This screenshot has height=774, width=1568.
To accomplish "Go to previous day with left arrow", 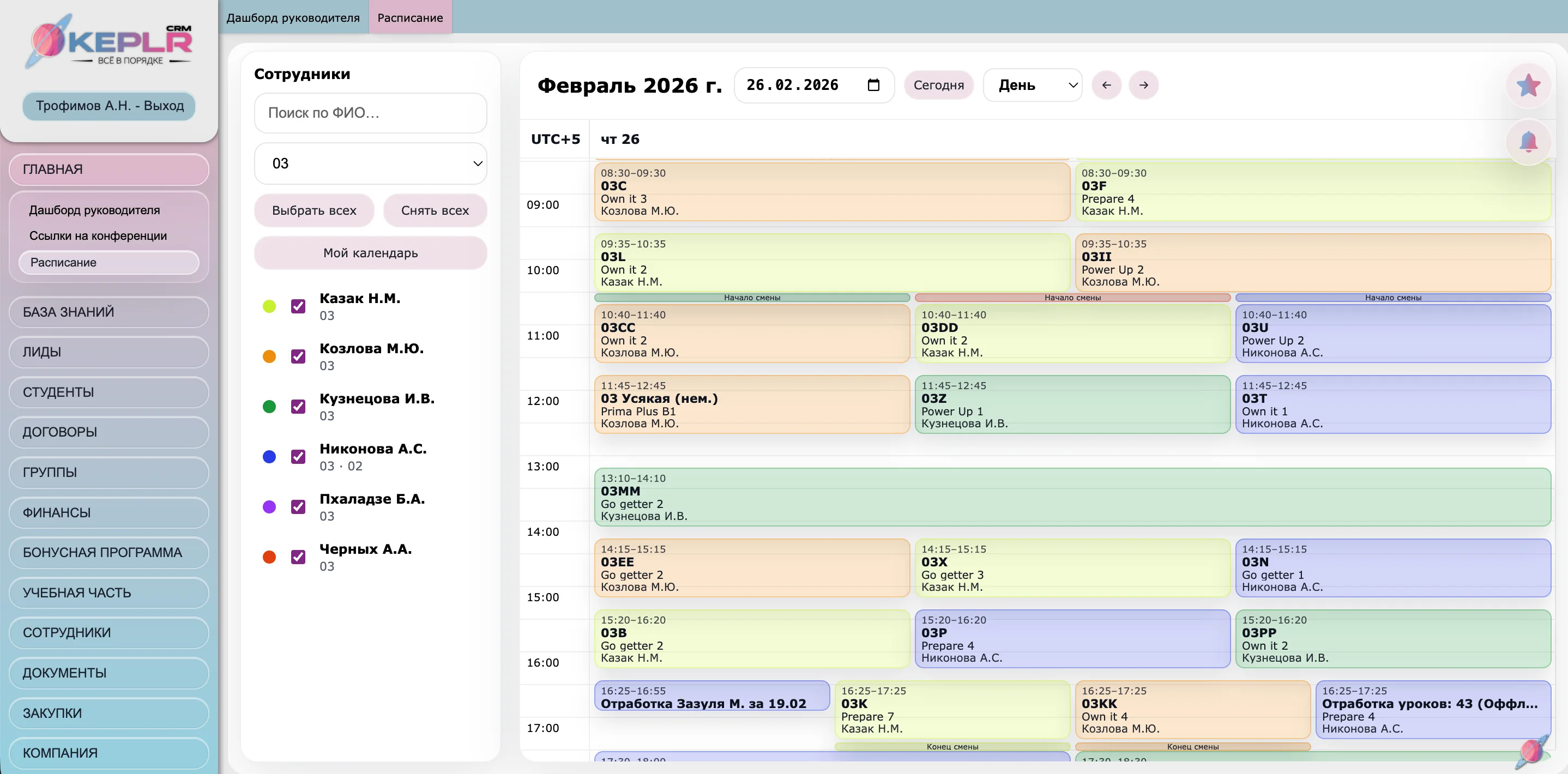I will point(1106,85).
